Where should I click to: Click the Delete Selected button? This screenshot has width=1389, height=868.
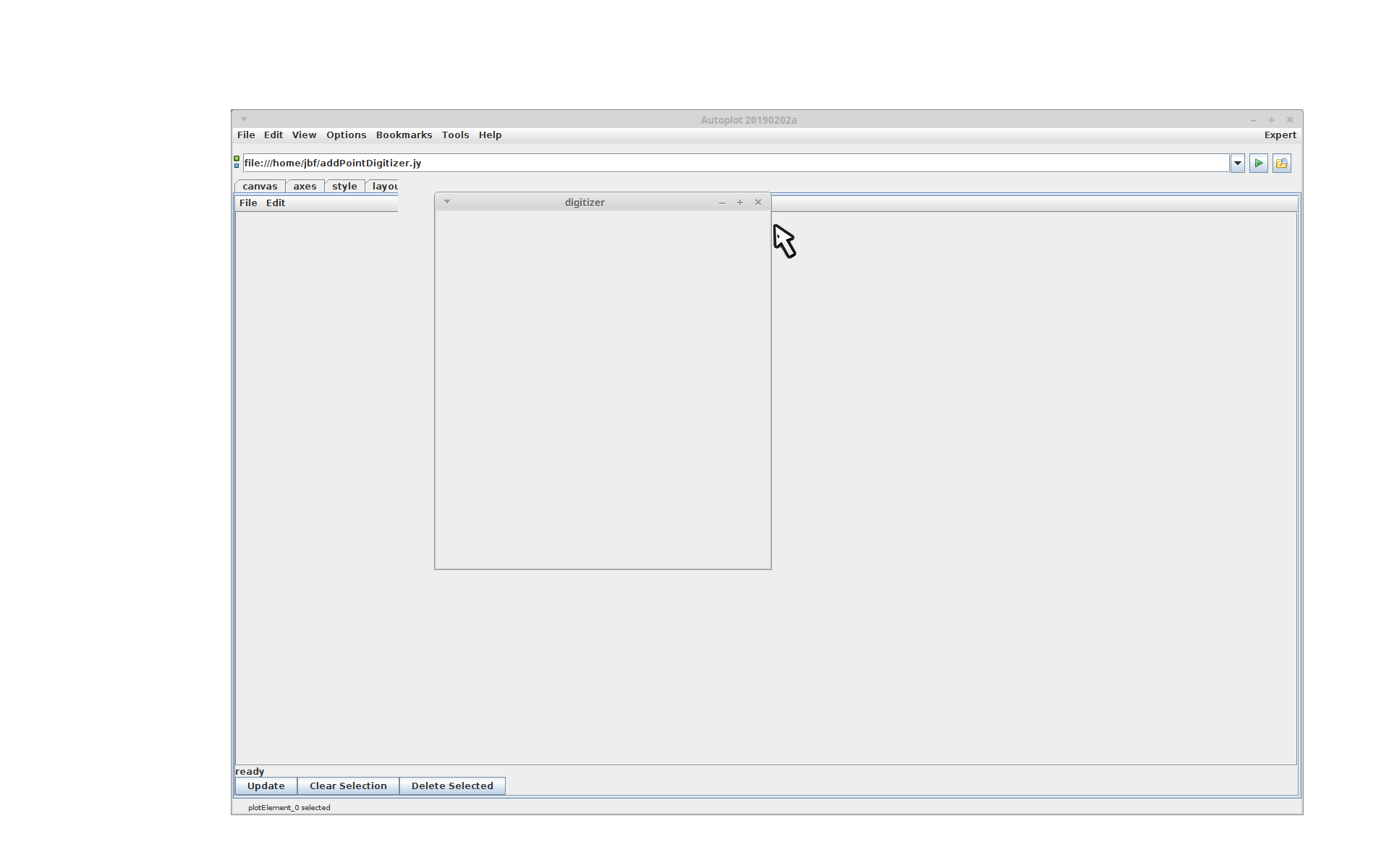tap(452, 786)
